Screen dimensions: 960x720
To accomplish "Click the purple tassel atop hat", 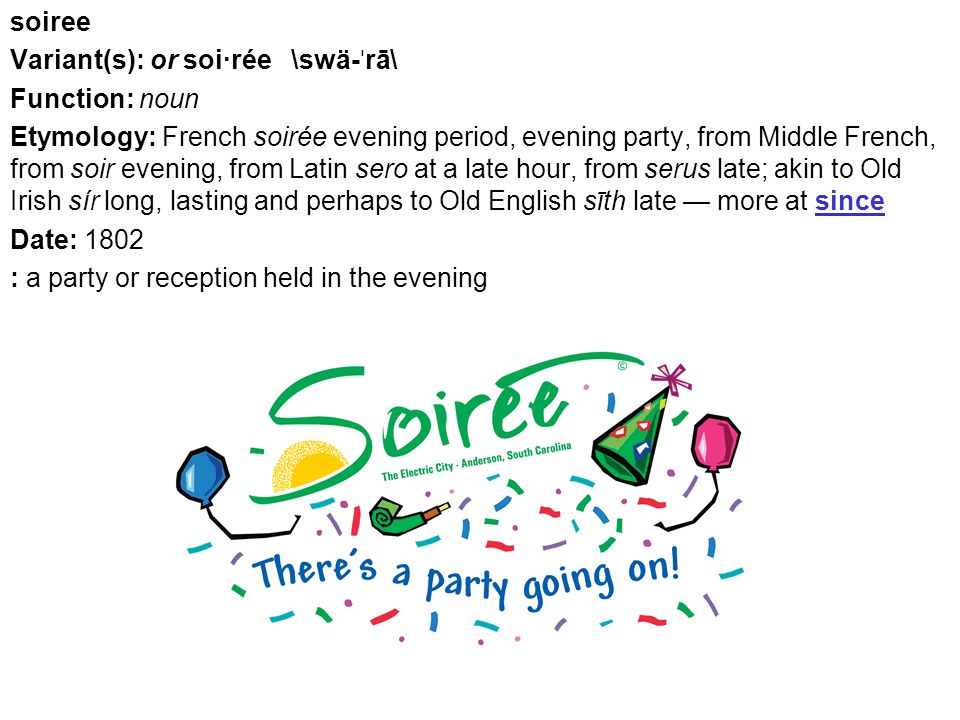I will [x=672, y=379].
